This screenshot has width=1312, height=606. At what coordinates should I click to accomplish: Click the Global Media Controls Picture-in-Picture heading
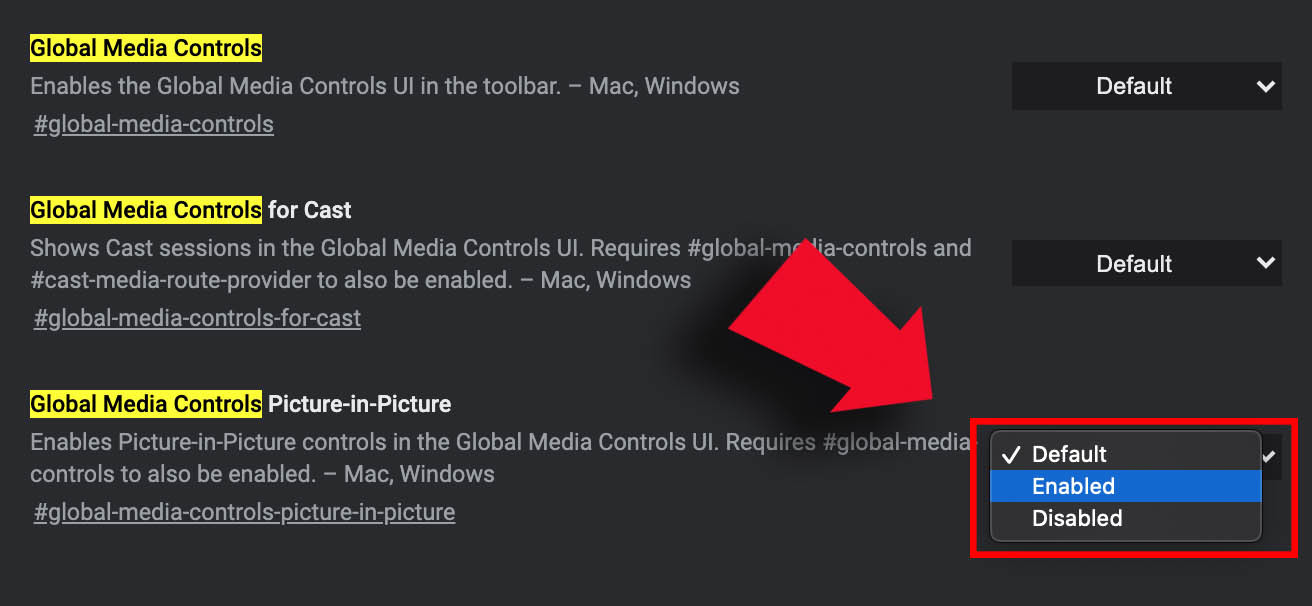click(x=241, y=404)
